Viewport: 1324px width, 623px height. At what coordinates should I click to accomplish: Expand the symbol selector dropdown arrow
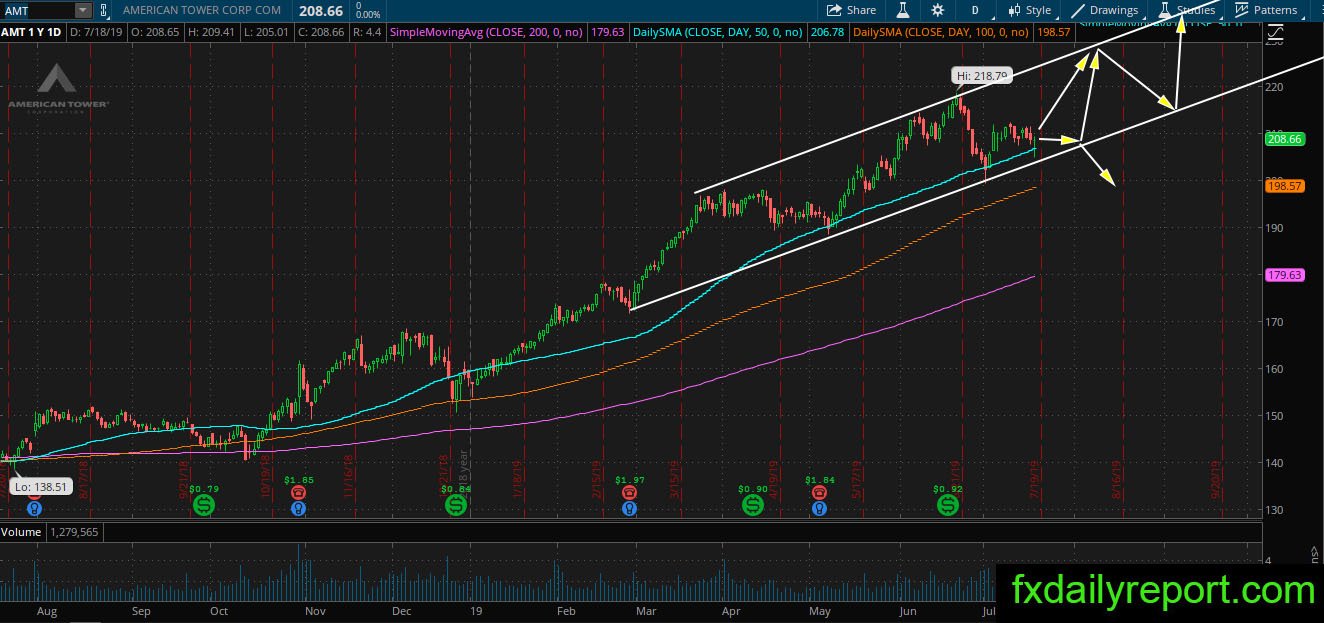(81, 10)
